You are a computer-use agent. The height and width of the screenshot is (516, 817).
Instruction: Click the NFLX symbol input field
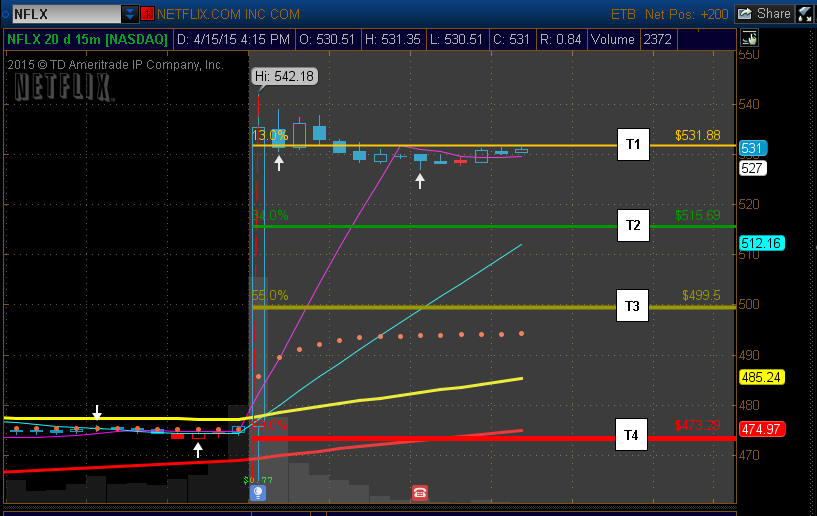point(64,14)
